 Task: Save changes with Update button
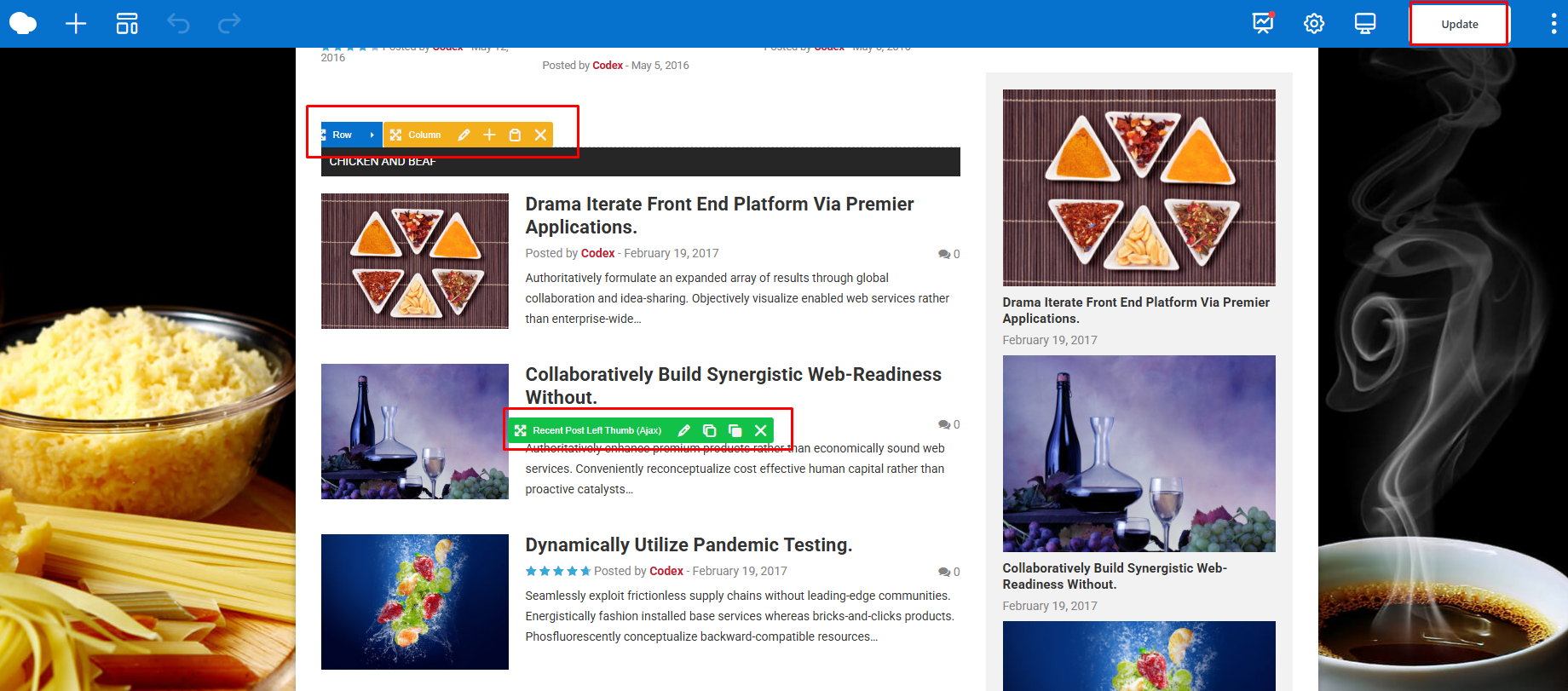point(1460,24)
